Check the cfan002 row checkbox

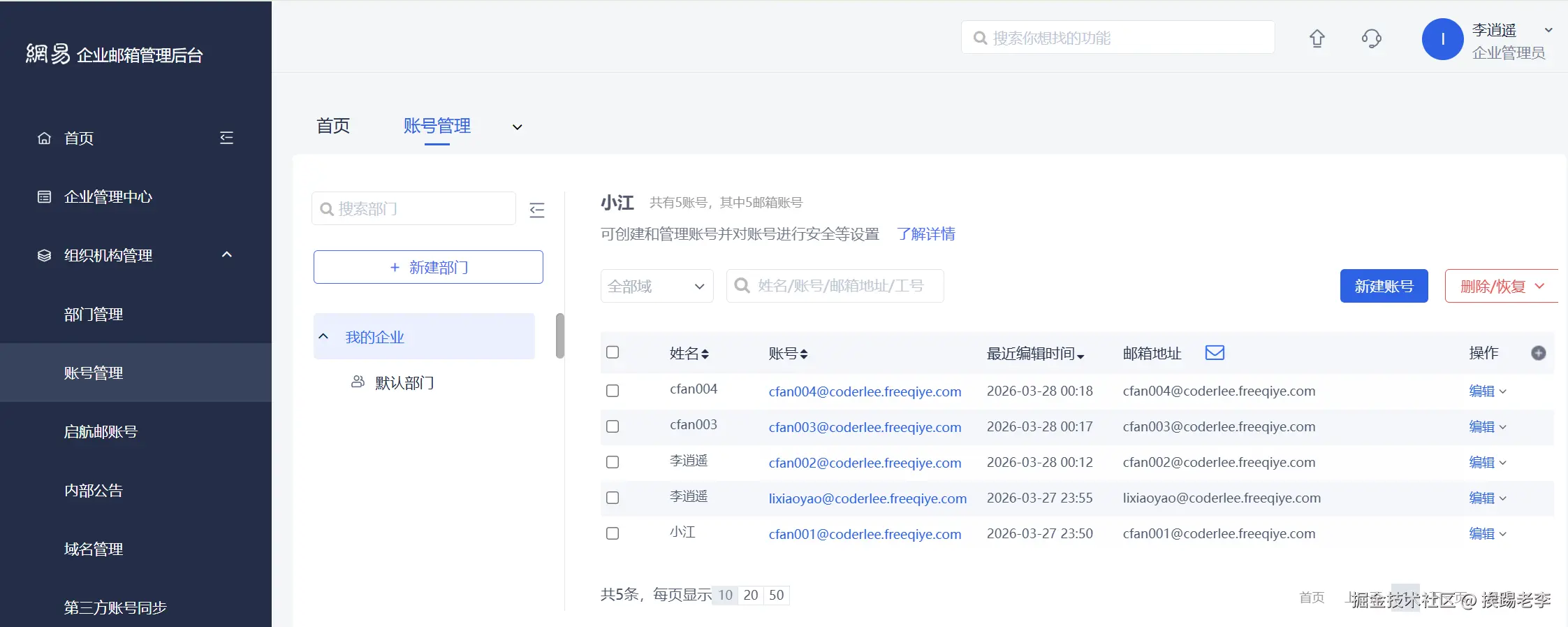(x=613, y=462)
